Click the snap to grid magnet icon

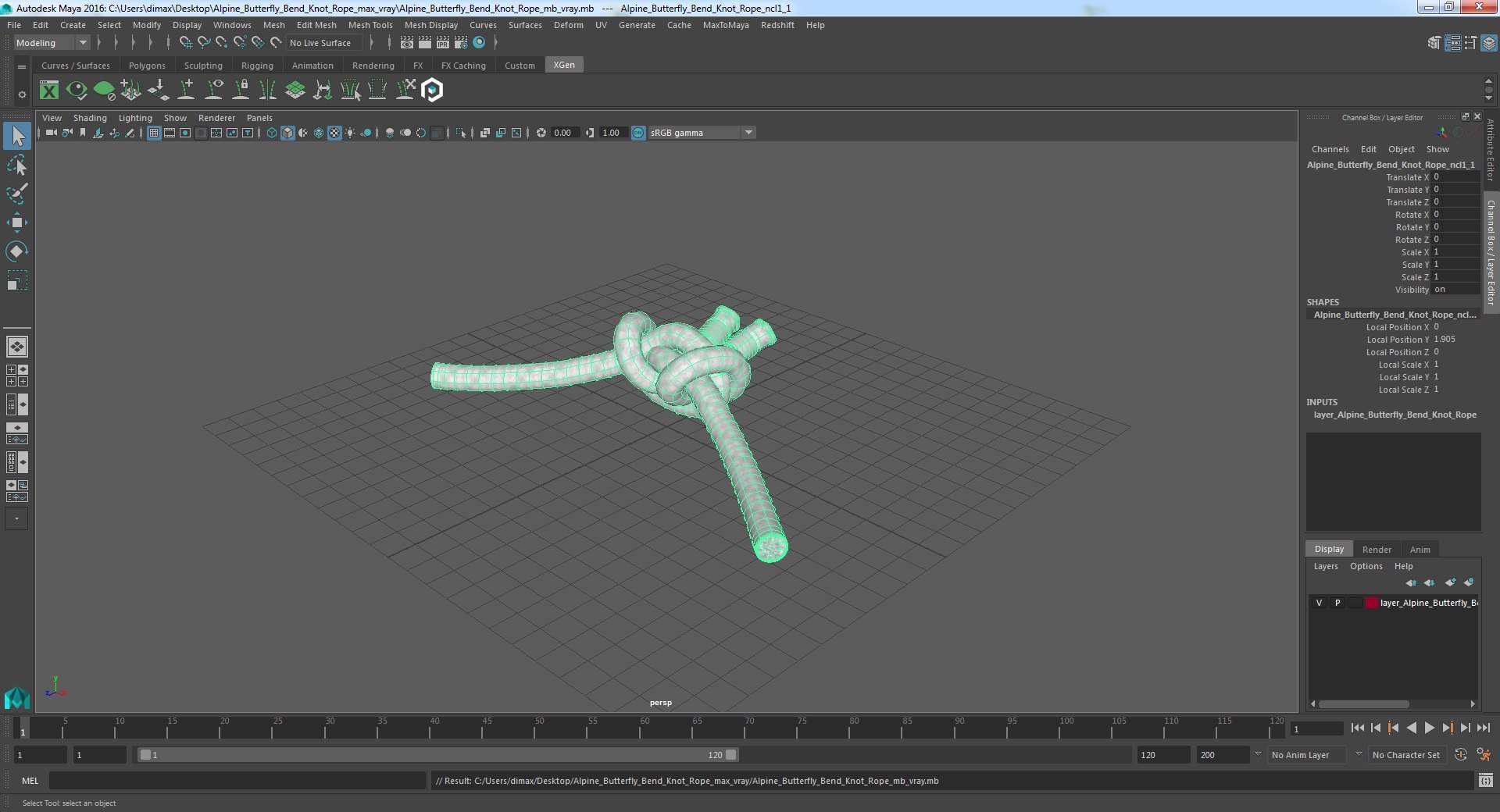(185, 43)
